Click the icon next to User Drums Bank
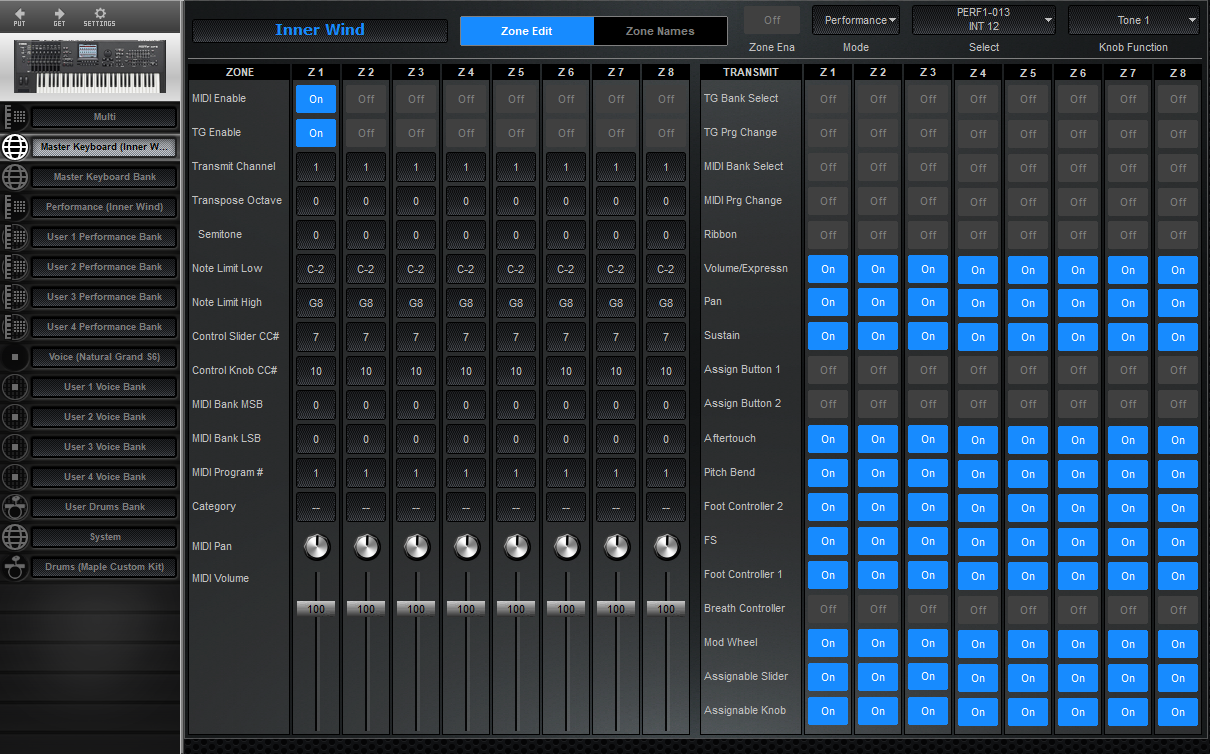Screen dimensions: 1210x754 (14, 507)
